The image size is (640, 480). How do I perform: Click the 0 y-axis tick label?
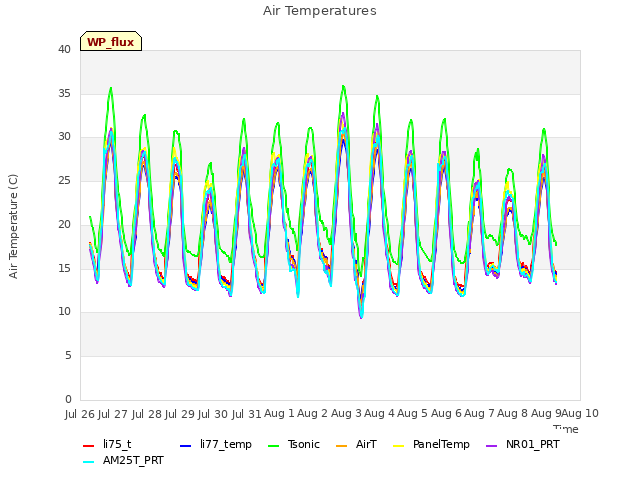[68, 400]
